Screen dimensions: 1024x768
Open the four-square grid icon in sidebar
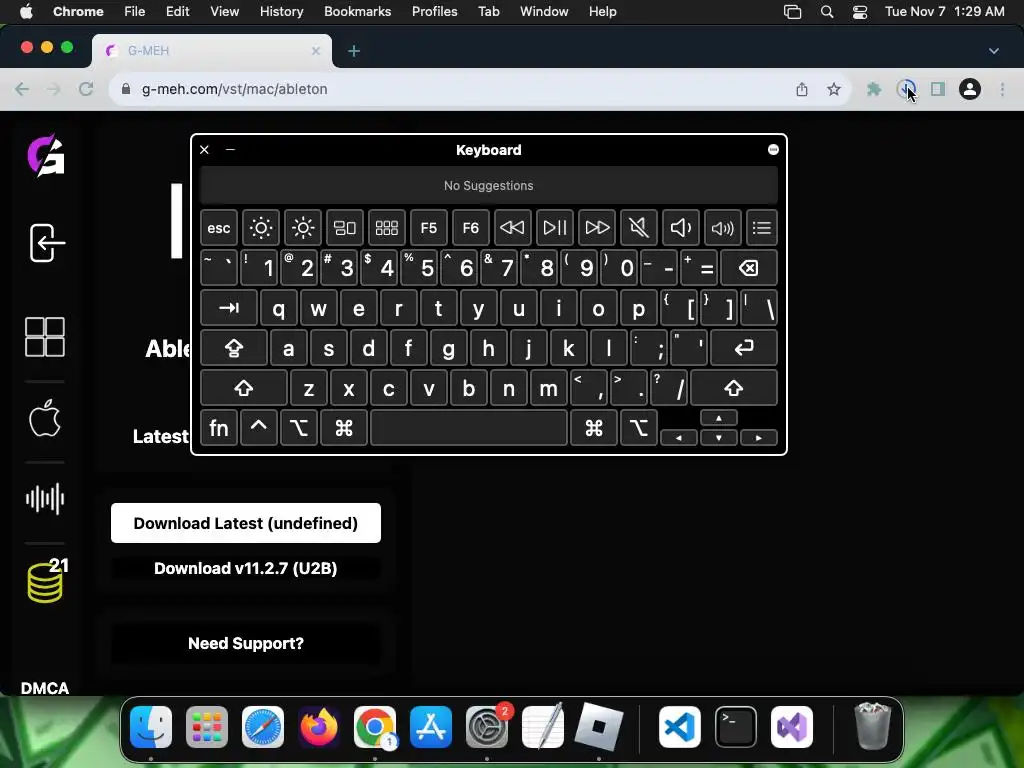point(44,337)
